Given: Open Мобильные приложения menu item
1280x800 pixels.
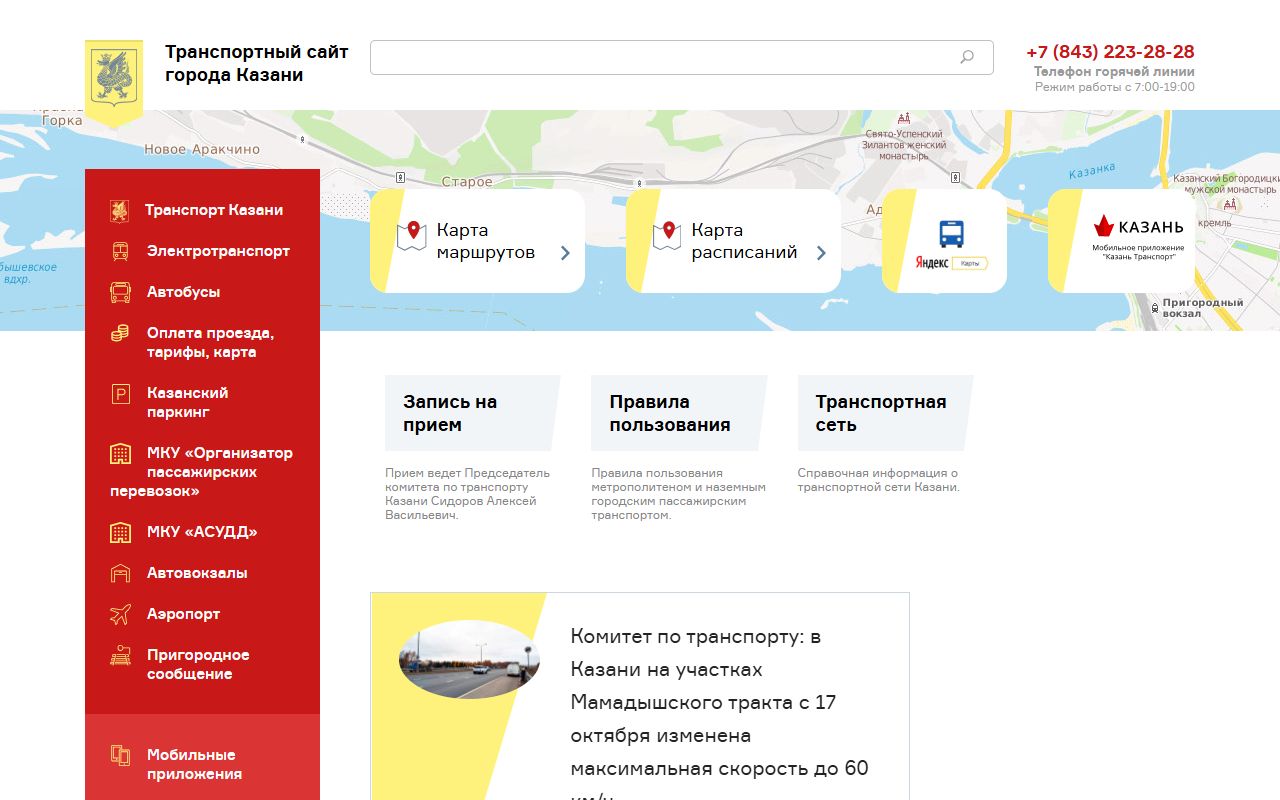Looking at the screenshot, I should click(194, 764).
